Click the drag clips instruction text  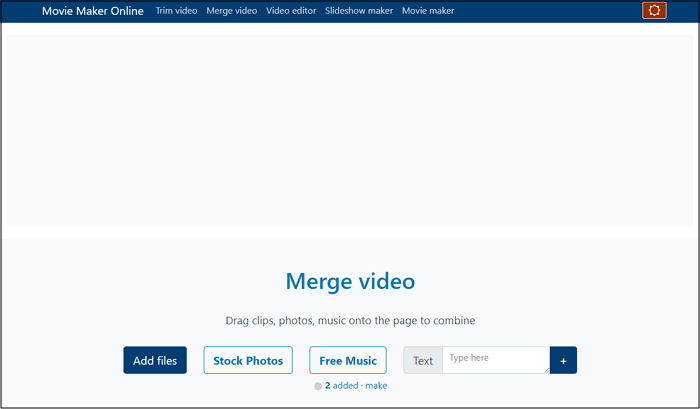point(350,321)
